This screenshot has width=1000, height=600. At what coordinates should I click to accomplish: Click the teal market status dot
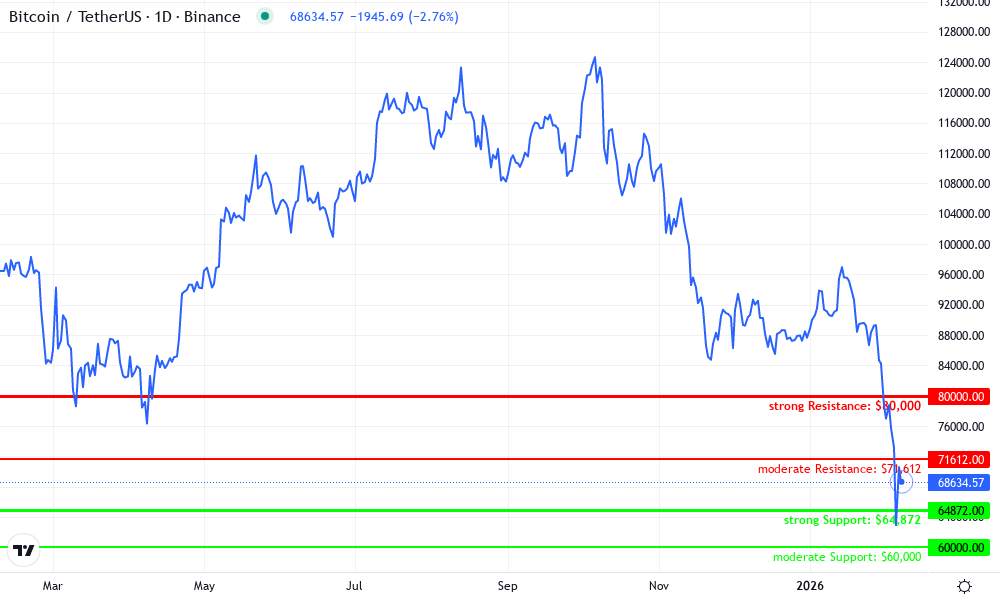coord(263,16)
